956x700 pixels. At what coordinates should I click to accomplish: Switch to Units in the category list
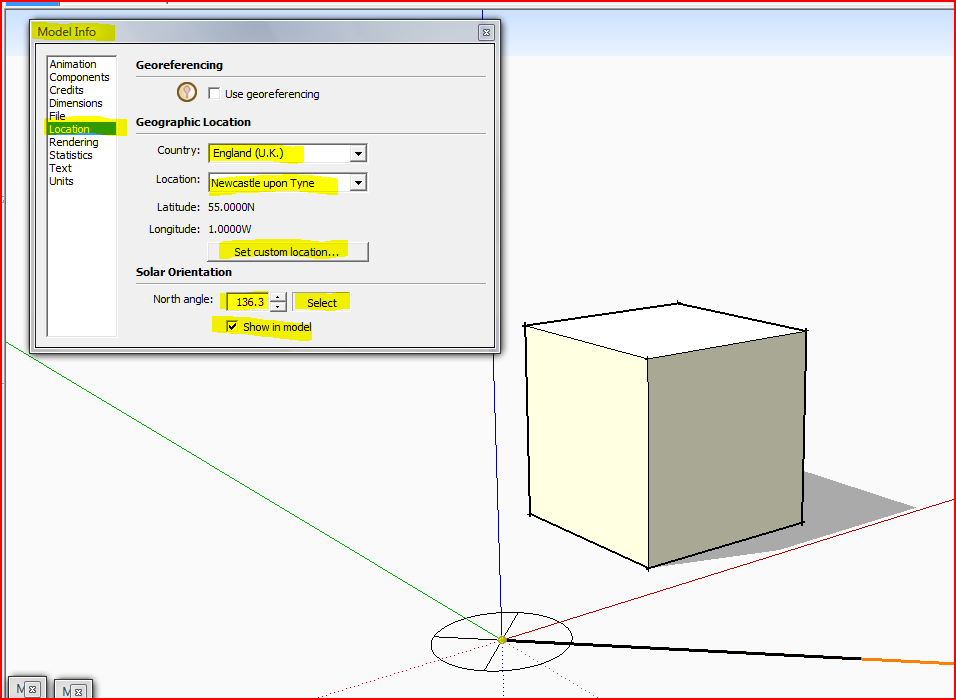(61, 181)
